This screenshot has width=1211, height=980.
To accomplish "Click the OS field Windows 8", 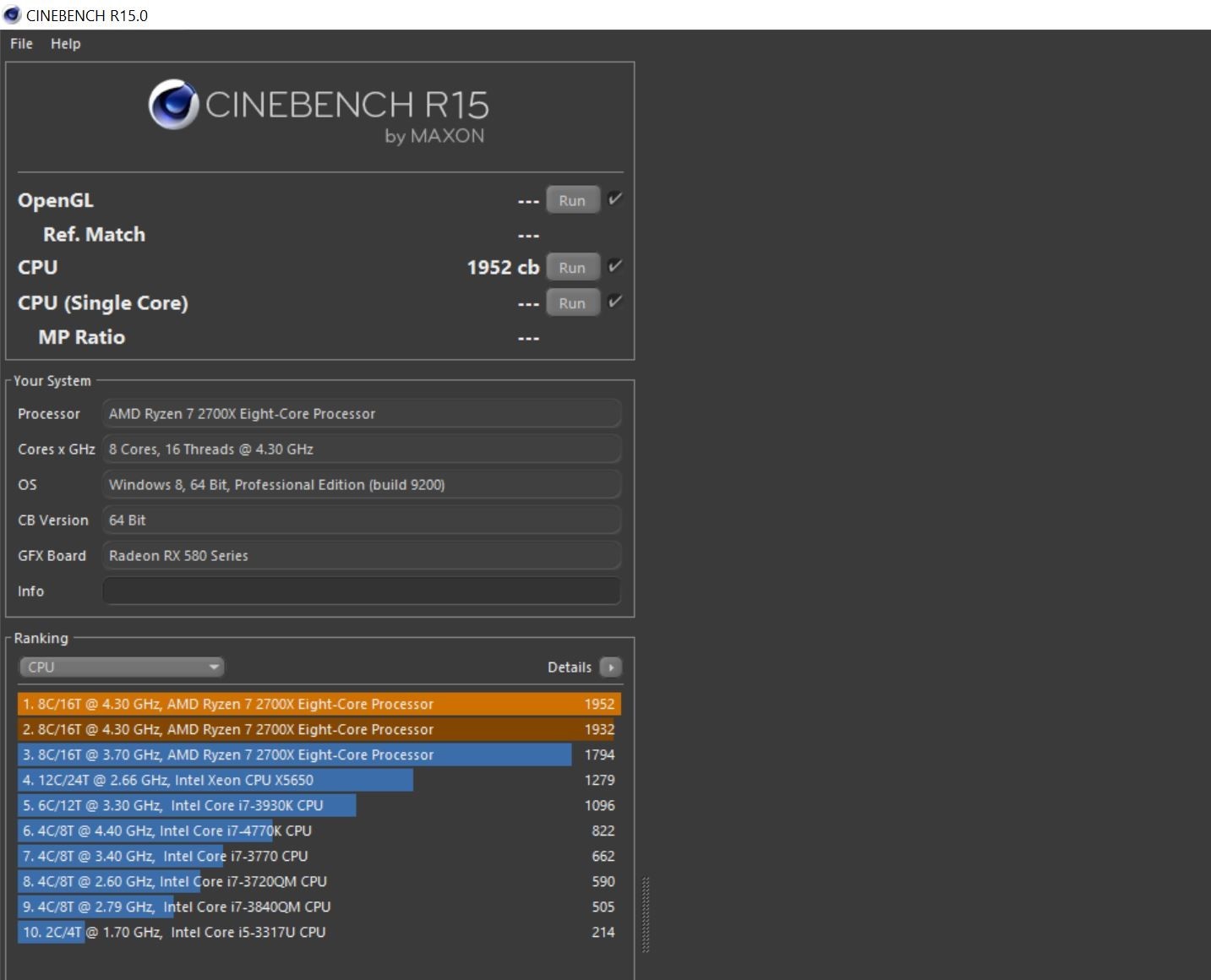I will 362,485.
